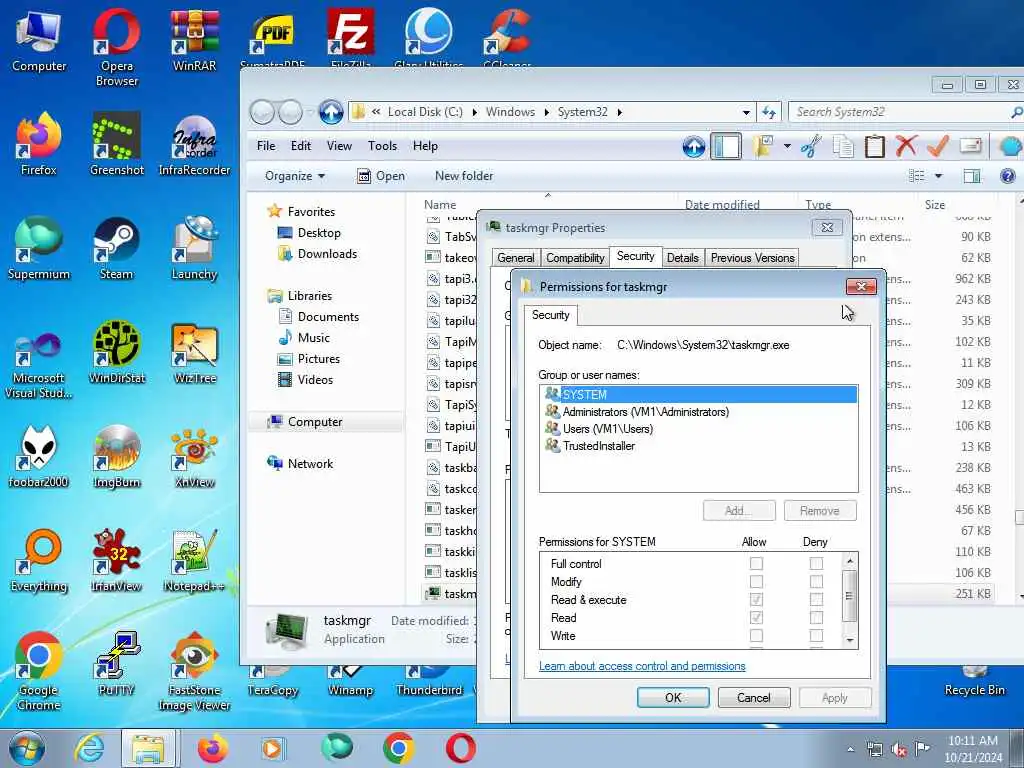
Task: Check Allow for Modify
Action: pyautogui.click(x=756, y=581)
